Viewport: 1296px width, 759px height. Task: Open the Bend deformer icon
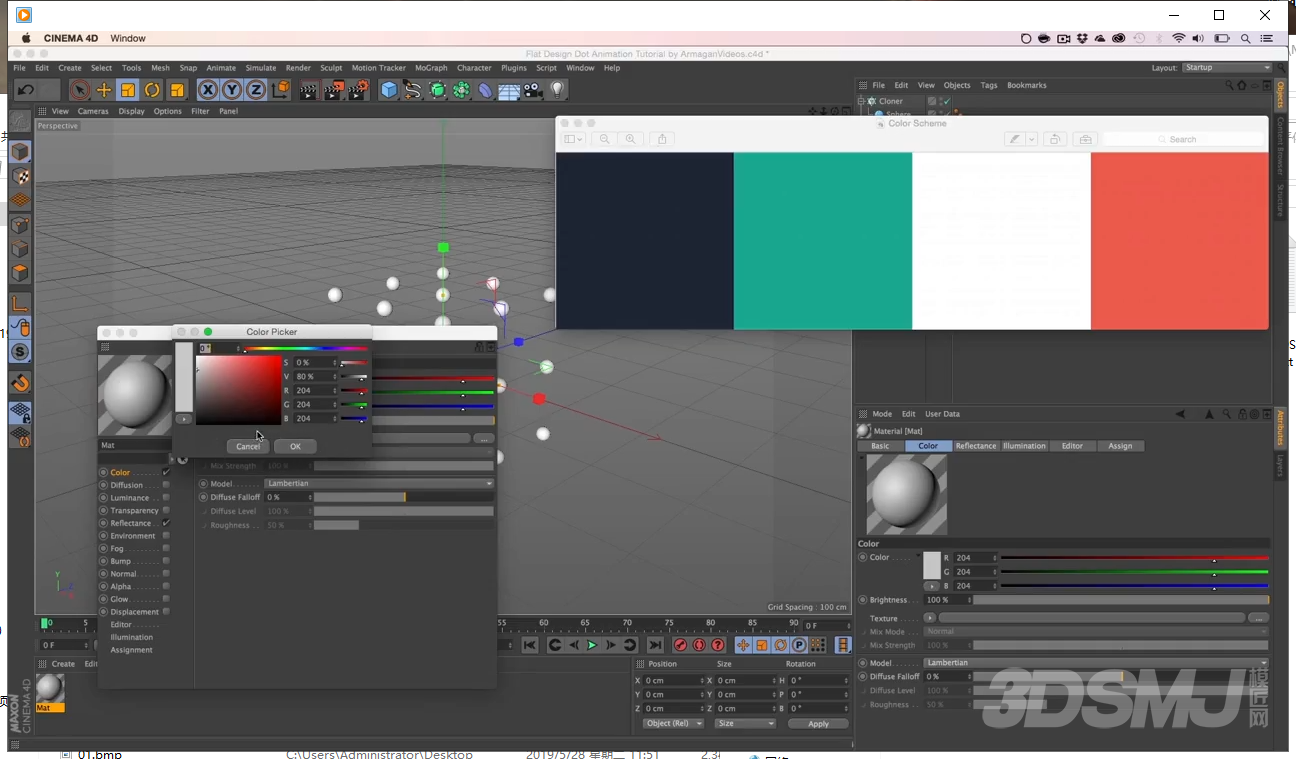pyautogui.click(x=485, y=90)
